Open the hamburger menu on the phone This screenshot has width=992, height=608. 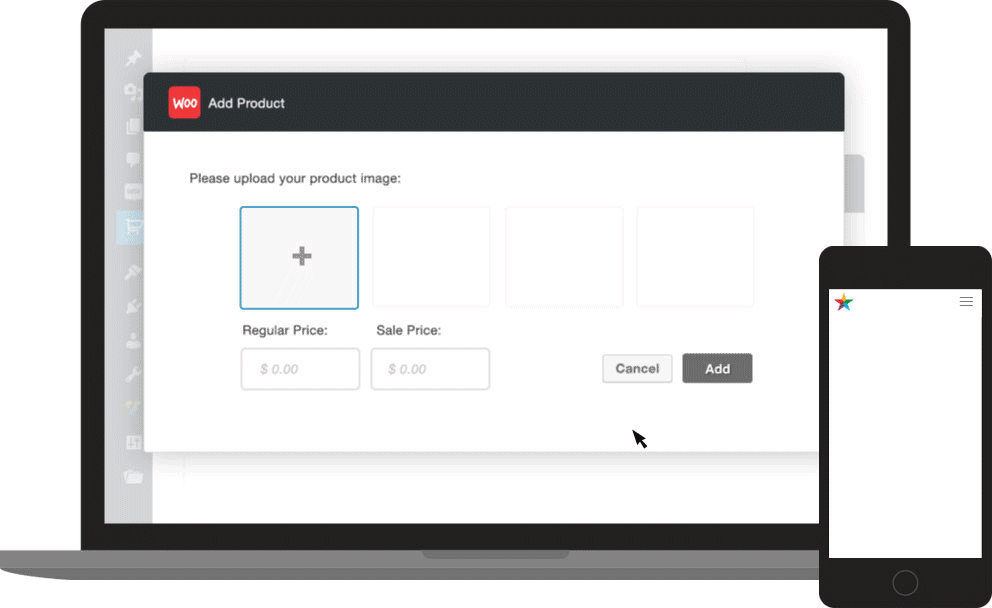coord(966,301)
